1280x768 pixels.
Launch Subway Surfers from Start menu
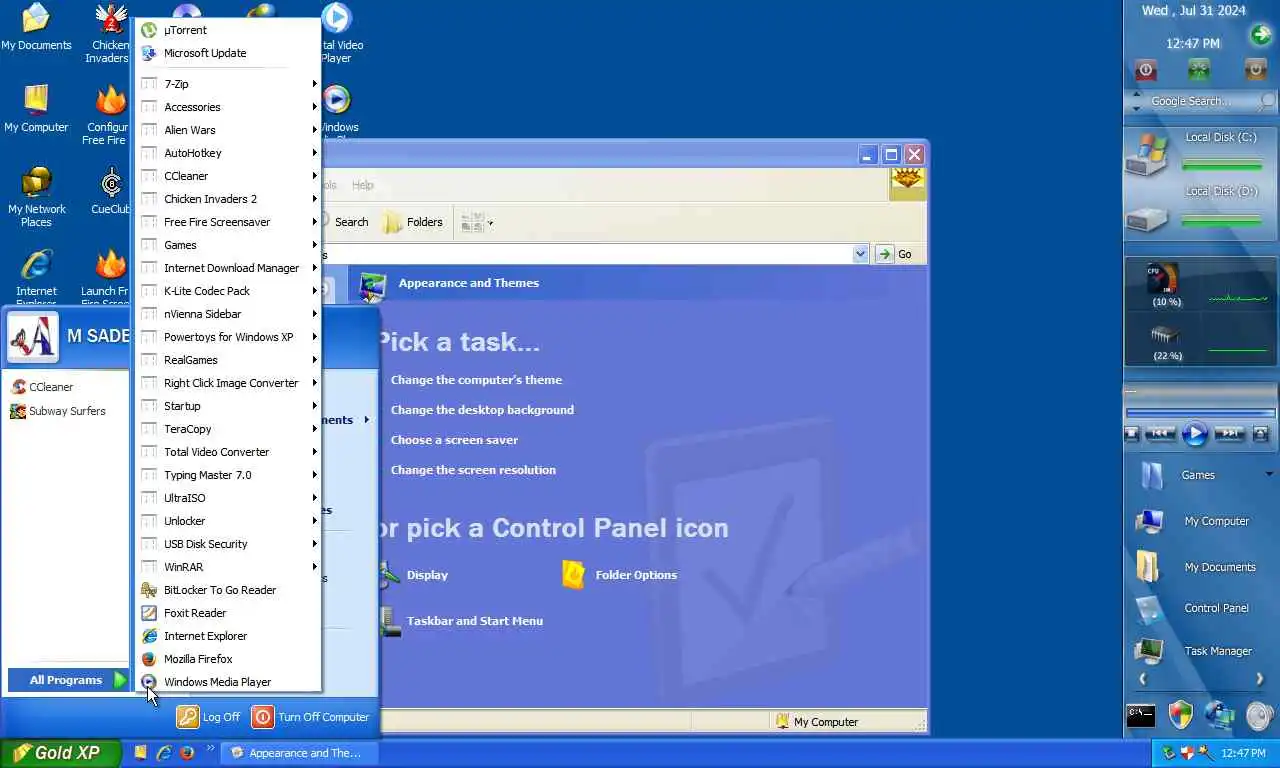click(66, 411)
